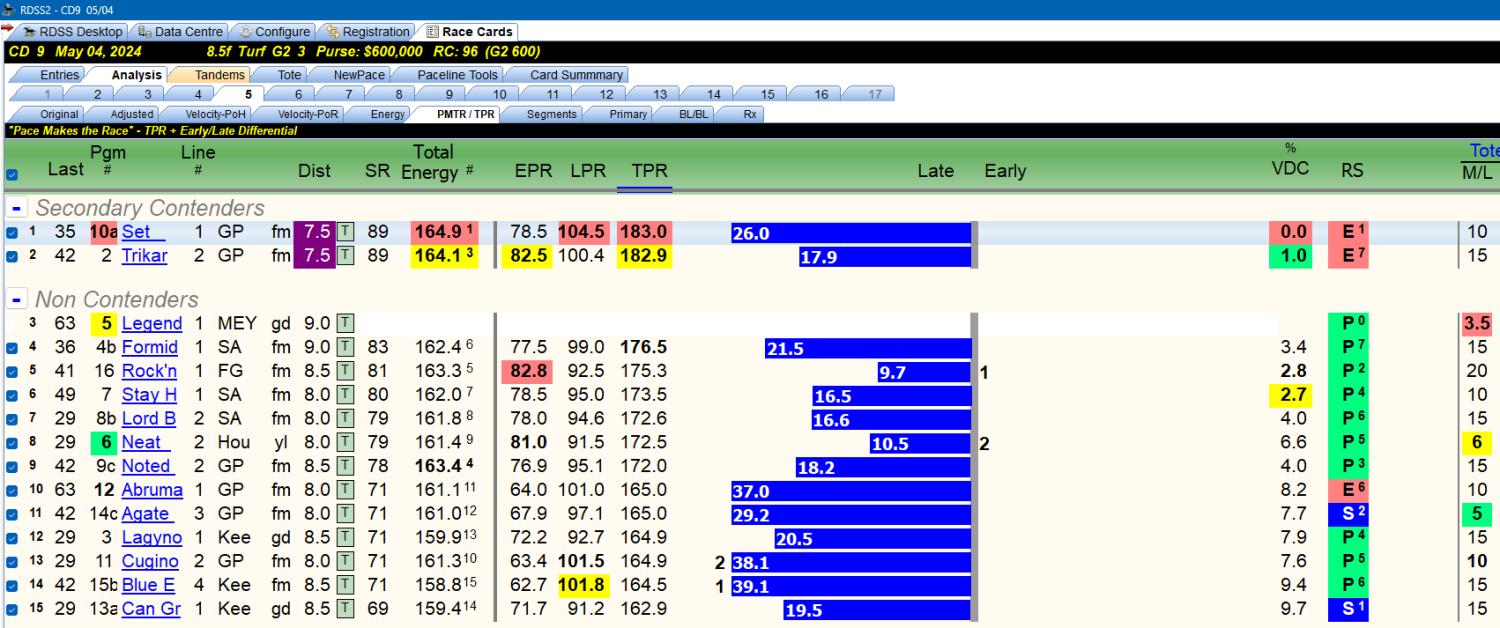Open the Tandems tab
Image resolution: width=1500 pixels, height=628 pixels.
pyautogui.click(x=219, y=75)
